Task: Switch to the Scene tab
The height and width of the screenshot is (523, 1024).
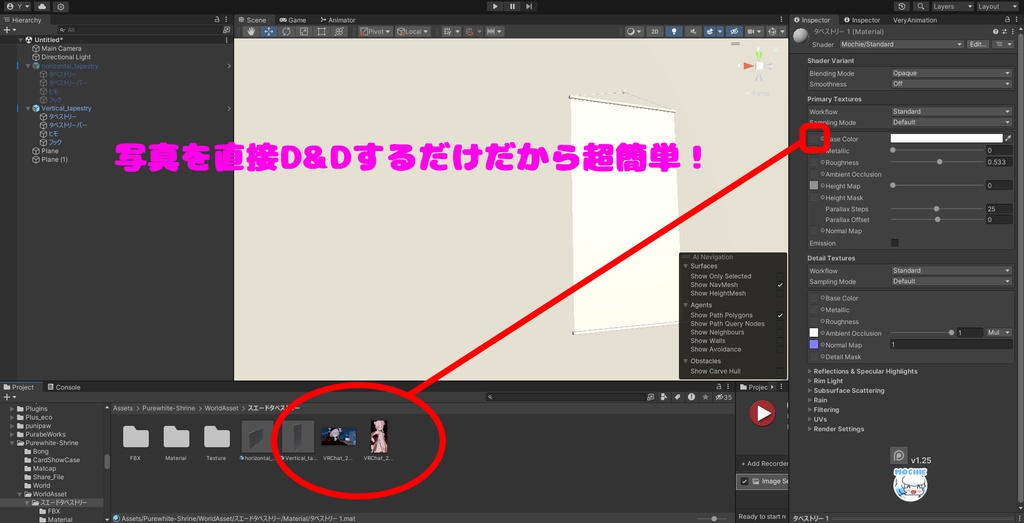Action: [x=251, y=20]
